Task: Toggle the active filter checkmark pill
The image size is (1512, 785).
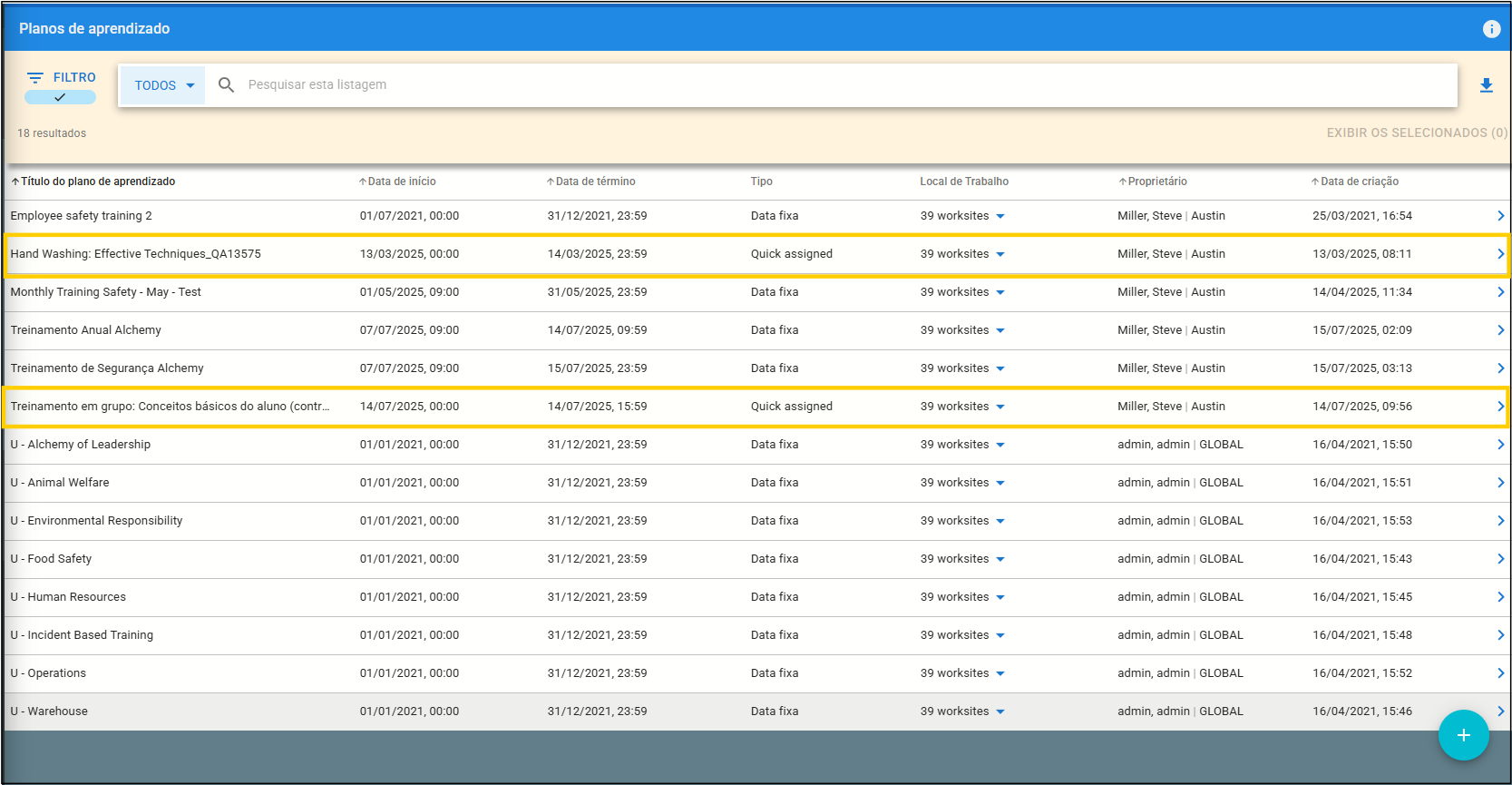Action: click(x=60, y=97)
